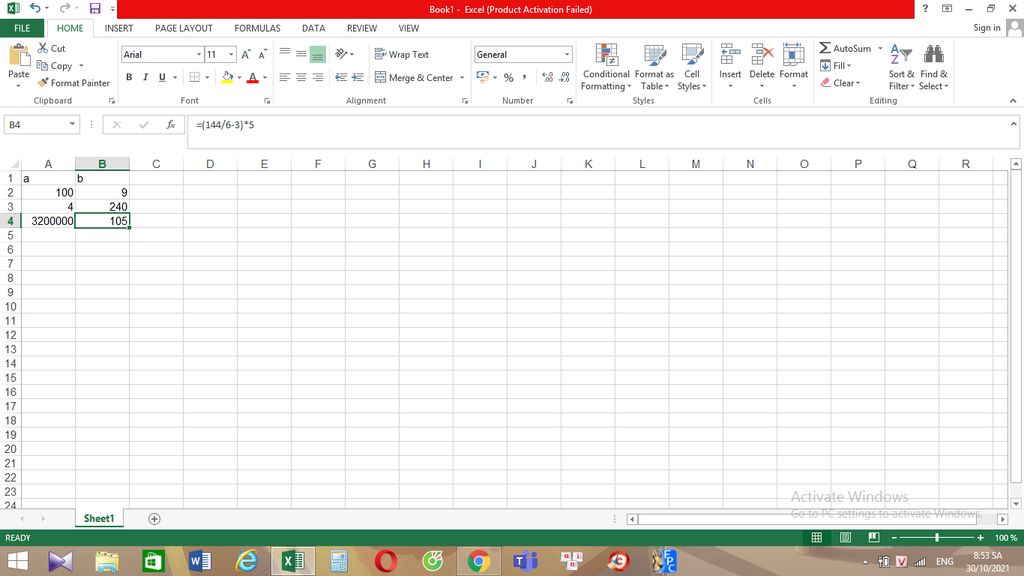Click in the formula bar text
Screen dimensions: 1024x576
pyautogui.click(x=225, y=125)
